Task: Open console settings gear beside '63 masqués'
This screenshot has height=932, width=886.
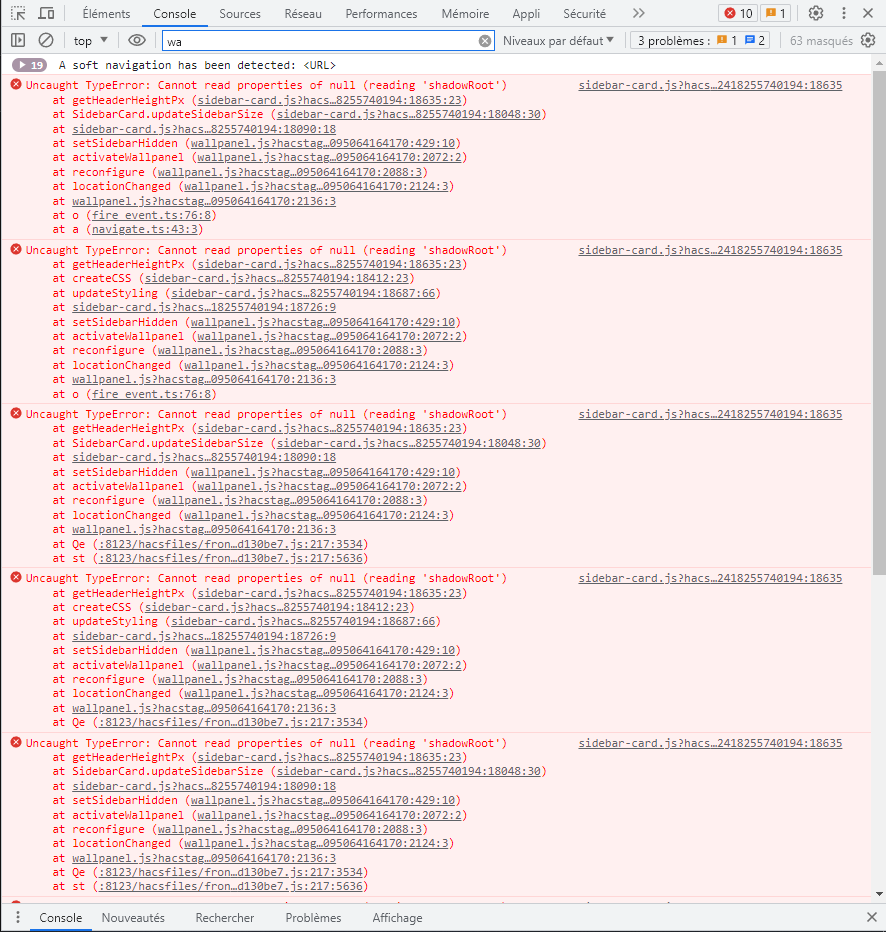Action: pos(868,40)
